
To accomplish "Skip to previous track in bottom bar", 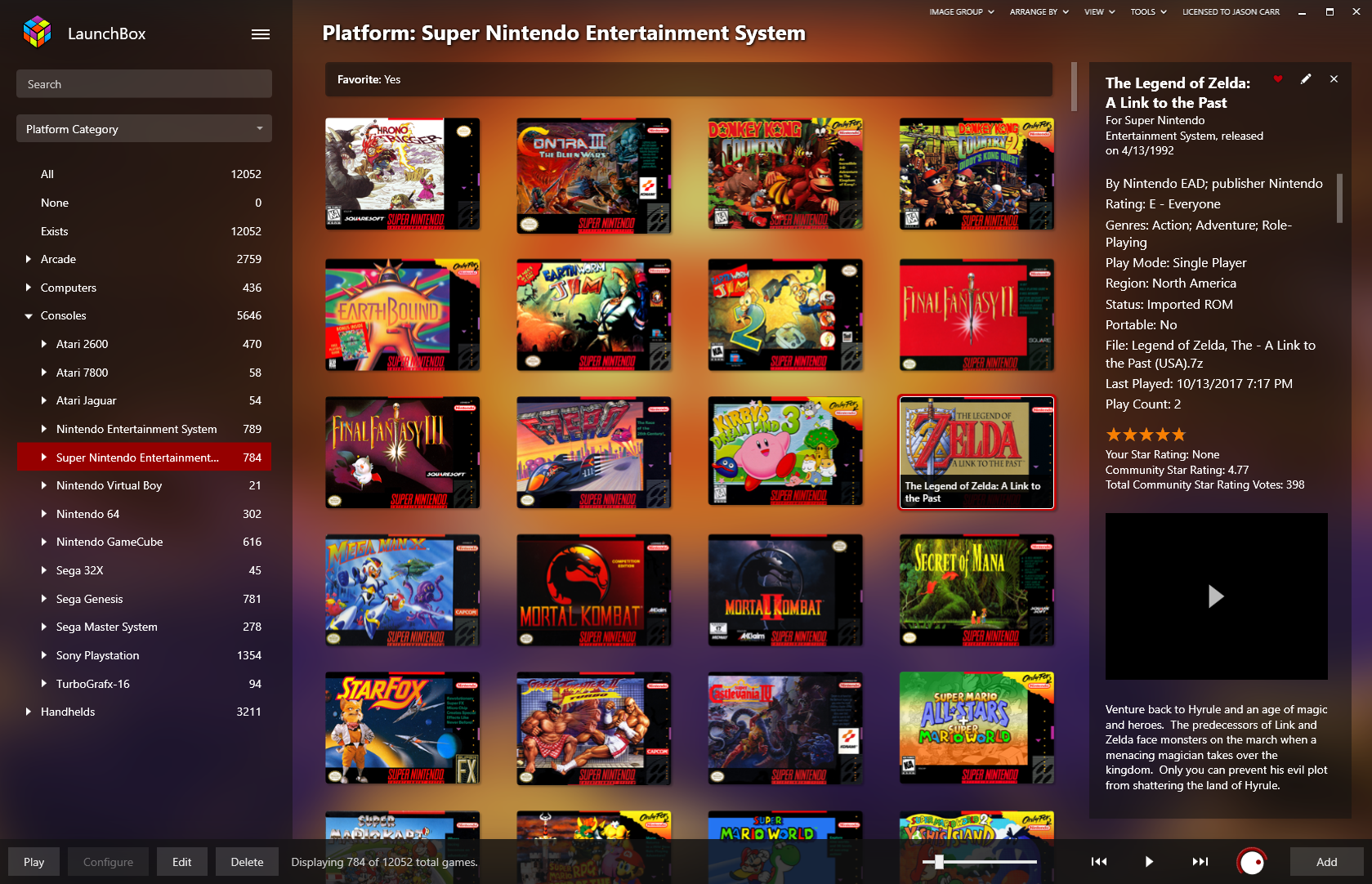I will tap(1099, 861).
